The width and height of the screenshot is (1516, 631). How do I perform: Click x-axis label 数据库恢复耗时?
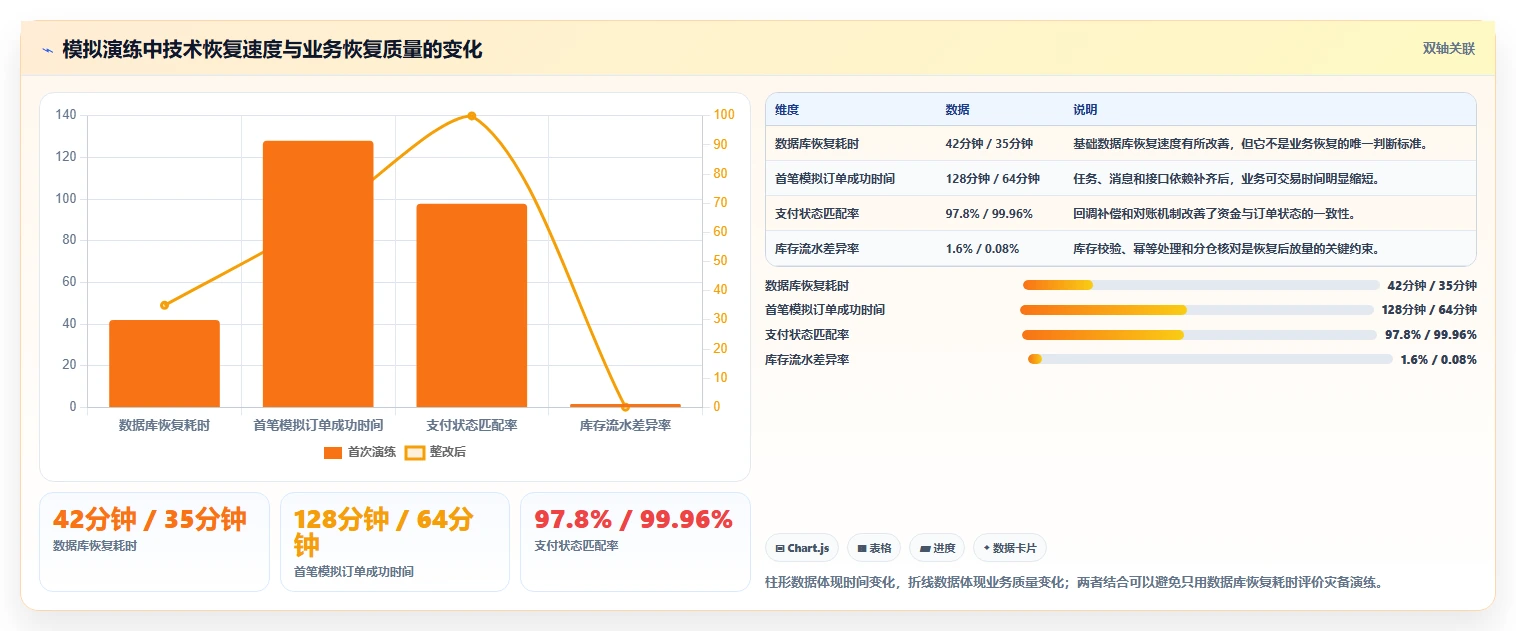click(164, 425)
